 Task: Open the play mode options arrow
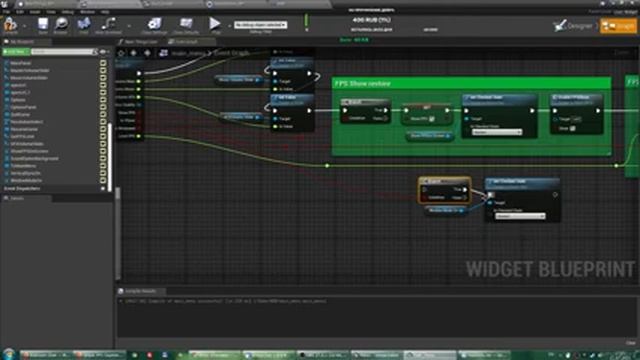[x=229, y=26]
